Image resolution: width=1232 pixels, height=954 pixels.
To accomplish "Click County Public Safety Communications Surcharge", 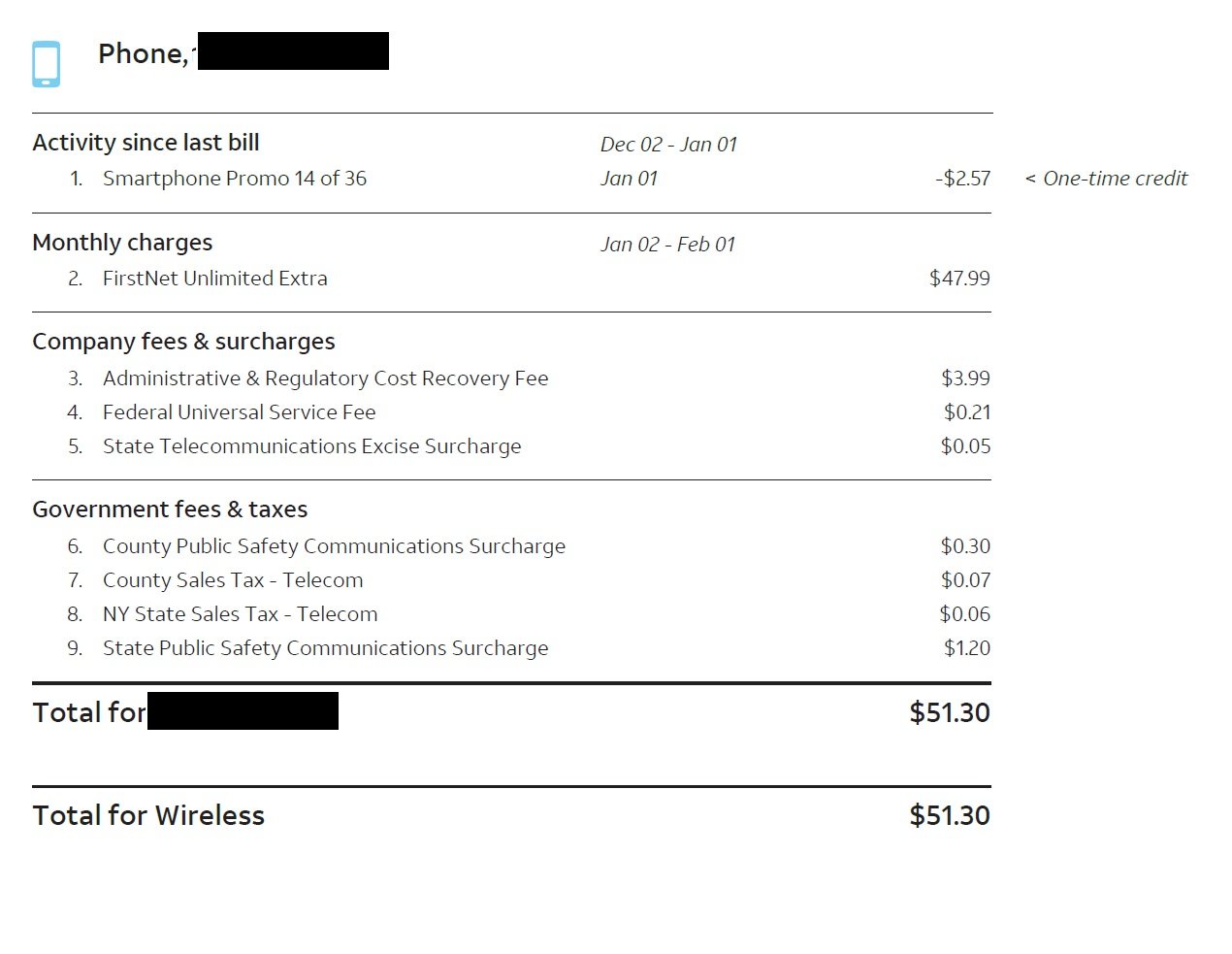I will point(334,546).
